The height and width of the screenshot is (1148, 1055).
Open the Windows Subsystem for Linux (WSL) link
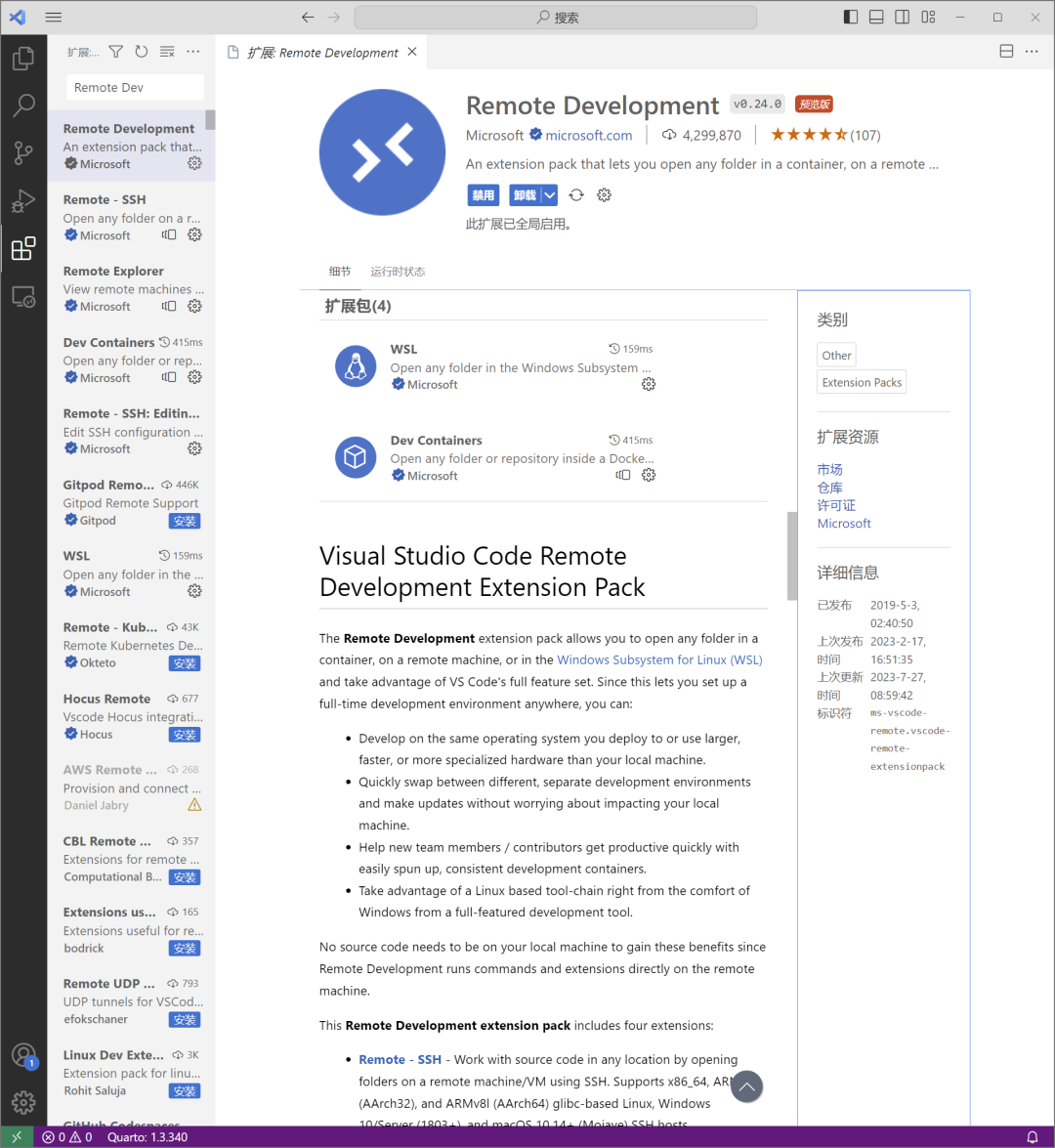pos(659,659)
